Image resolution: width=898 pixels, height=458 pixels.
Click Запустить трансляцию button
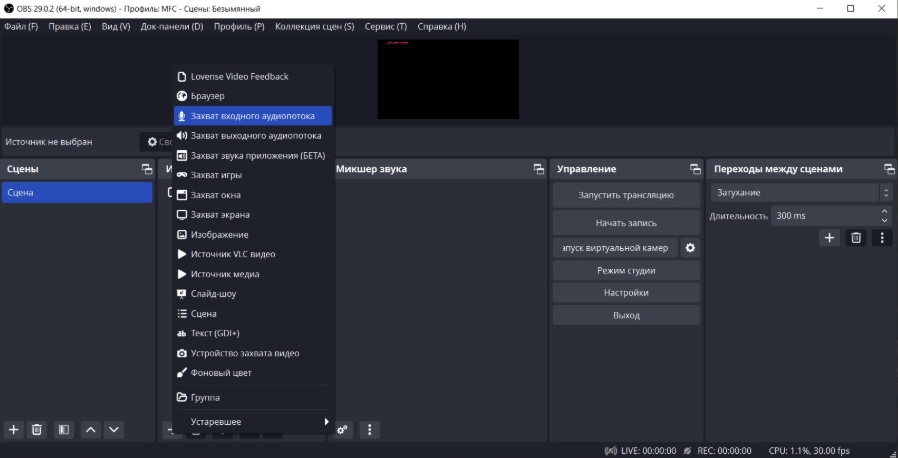click(626, 195)
